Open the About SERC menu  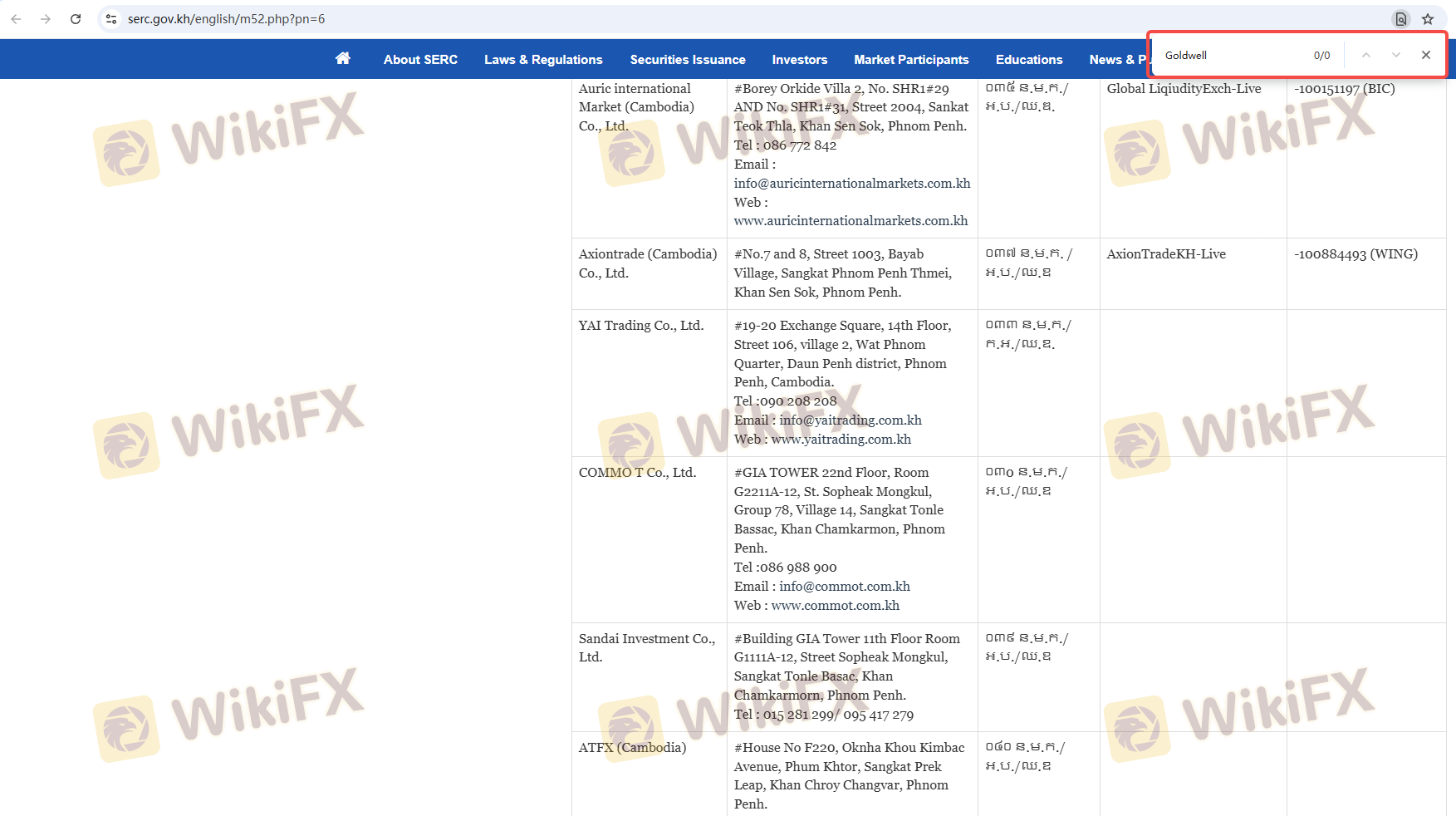(x=420, y=60)
